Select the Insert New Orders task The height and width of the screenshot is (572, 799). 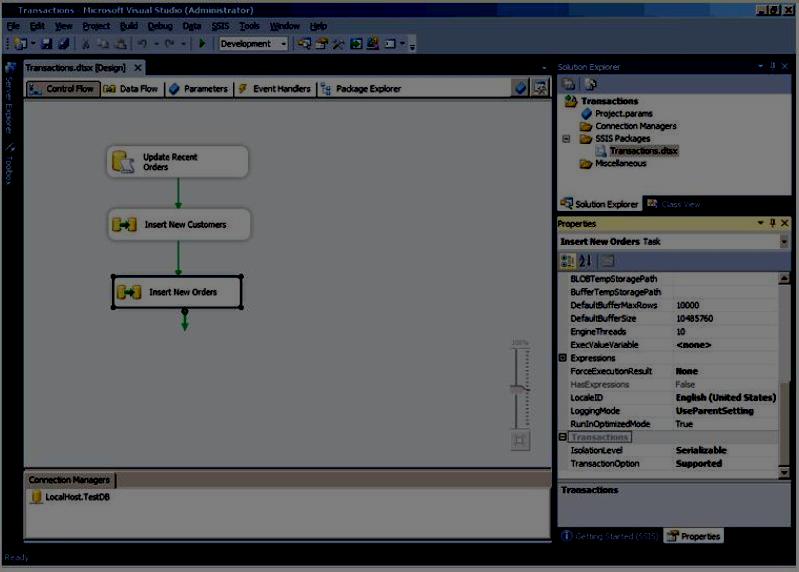point(177,292)
